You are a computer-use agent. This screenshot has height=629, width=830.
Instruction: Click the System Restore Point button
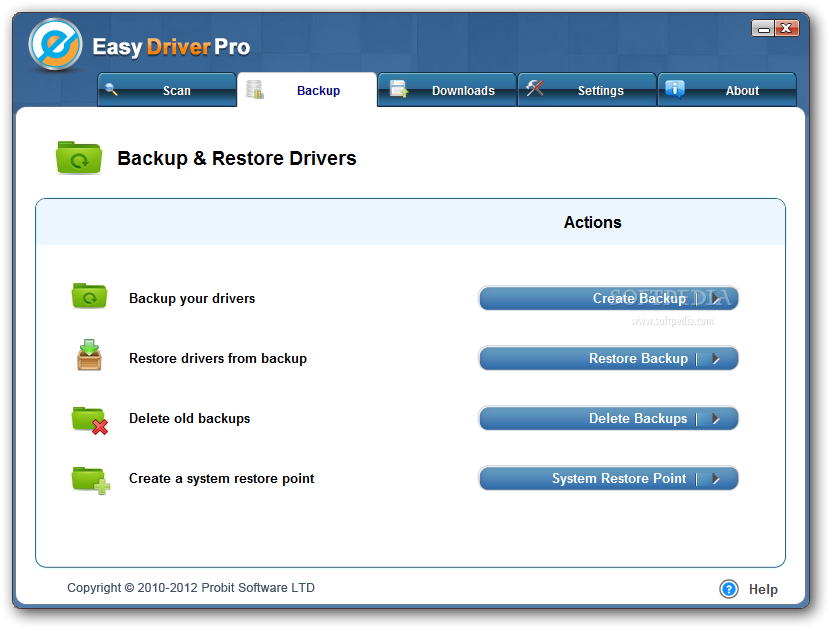[x=608, y=479]
